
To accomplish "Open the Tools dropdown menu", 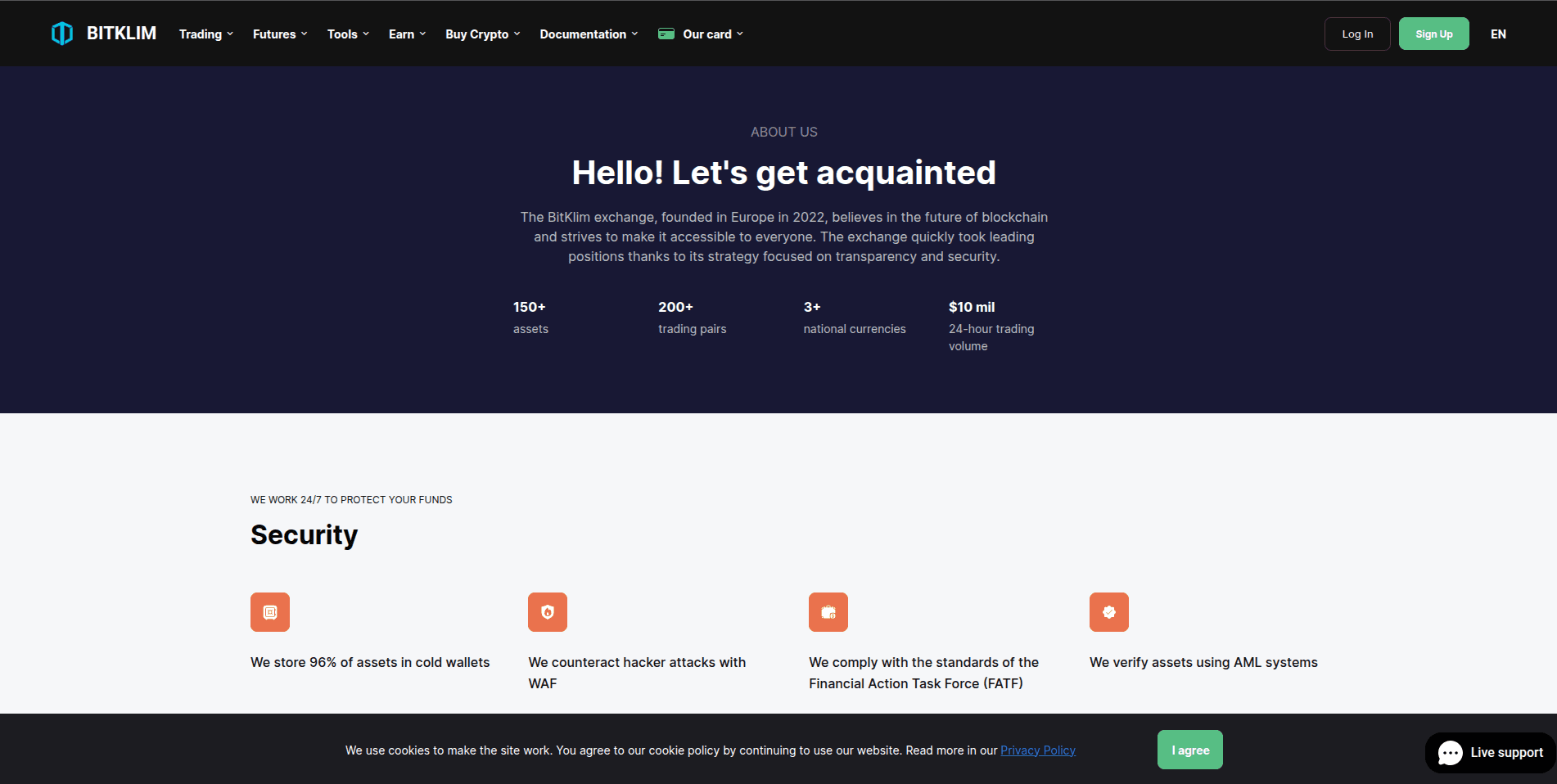I will (348, 34).
